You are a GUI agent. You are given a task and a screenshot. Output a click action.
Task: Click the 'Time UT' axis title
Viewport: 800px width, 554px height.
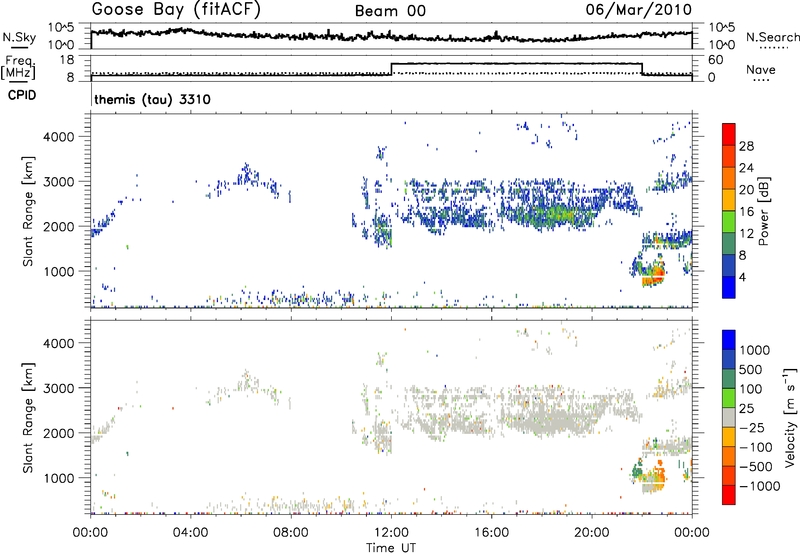click(391, 548)
